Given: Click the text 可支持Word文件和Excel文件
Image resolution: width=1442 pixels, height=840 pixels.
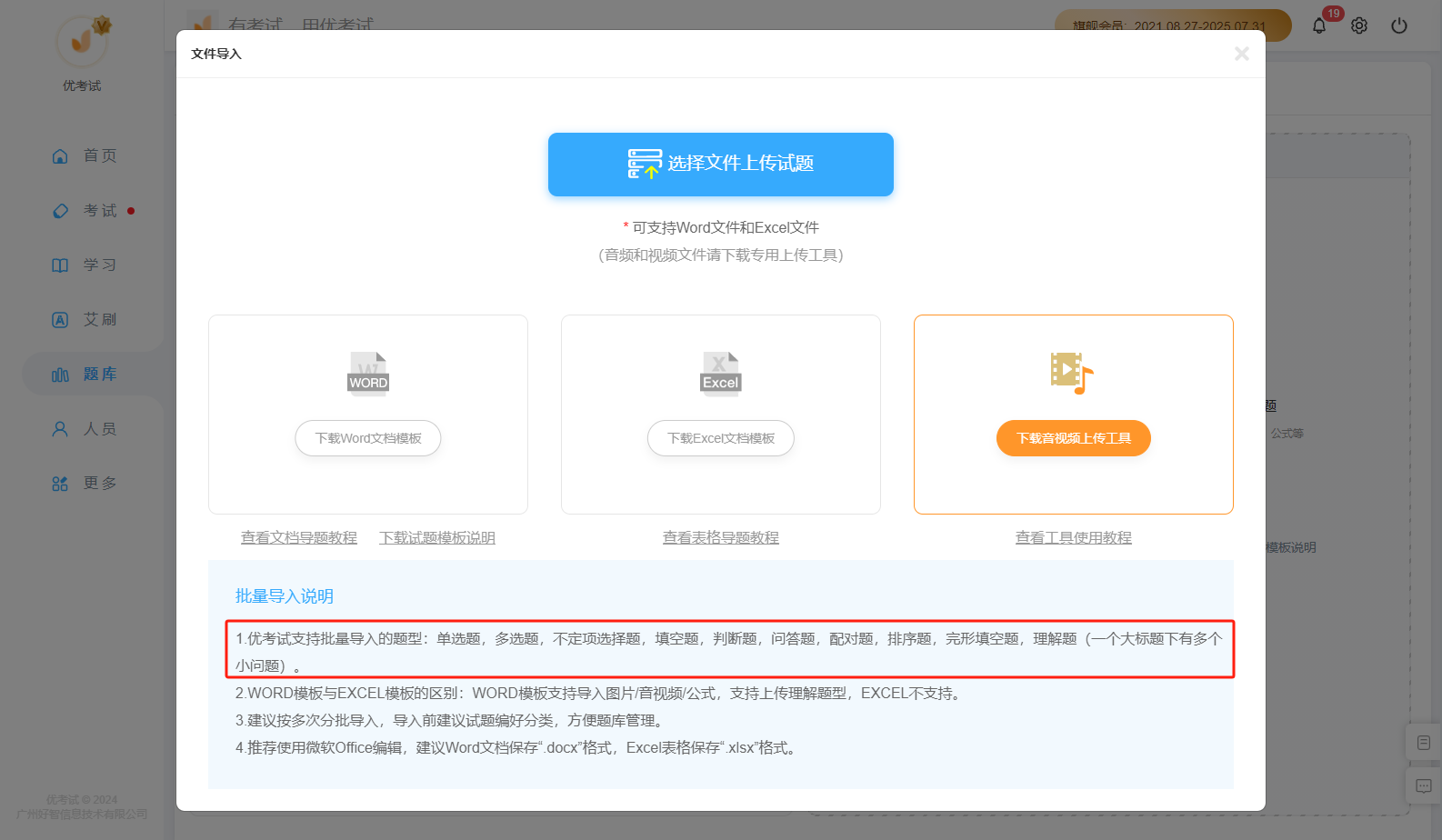Looking at the screenshot, I should 726,227.
